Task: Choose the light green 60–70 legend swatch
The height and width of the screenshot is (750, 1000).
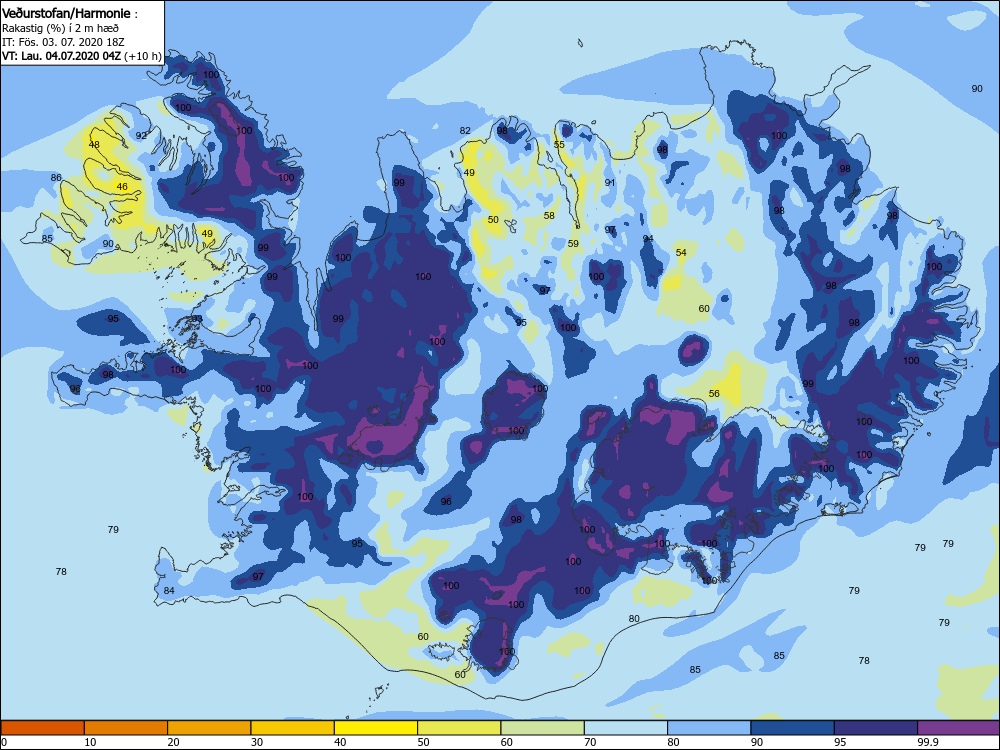Action: pos(543,728)
